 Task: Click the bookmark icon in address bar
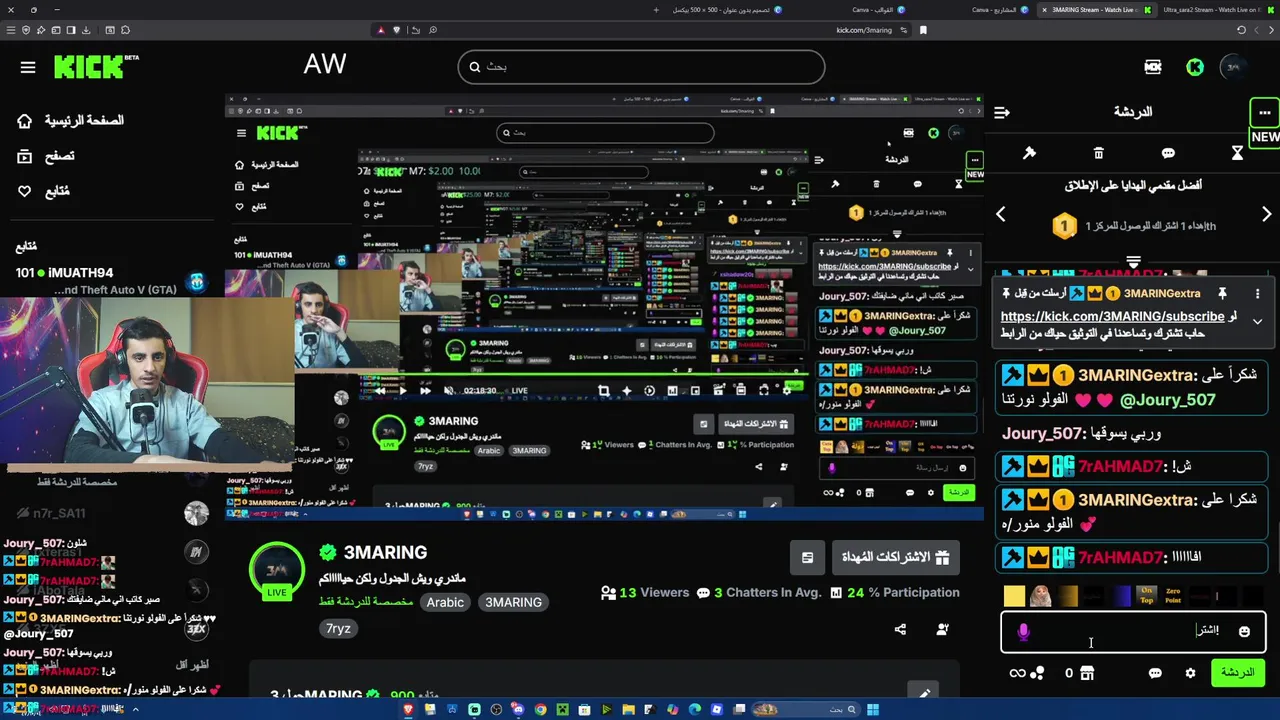point(922,30)
